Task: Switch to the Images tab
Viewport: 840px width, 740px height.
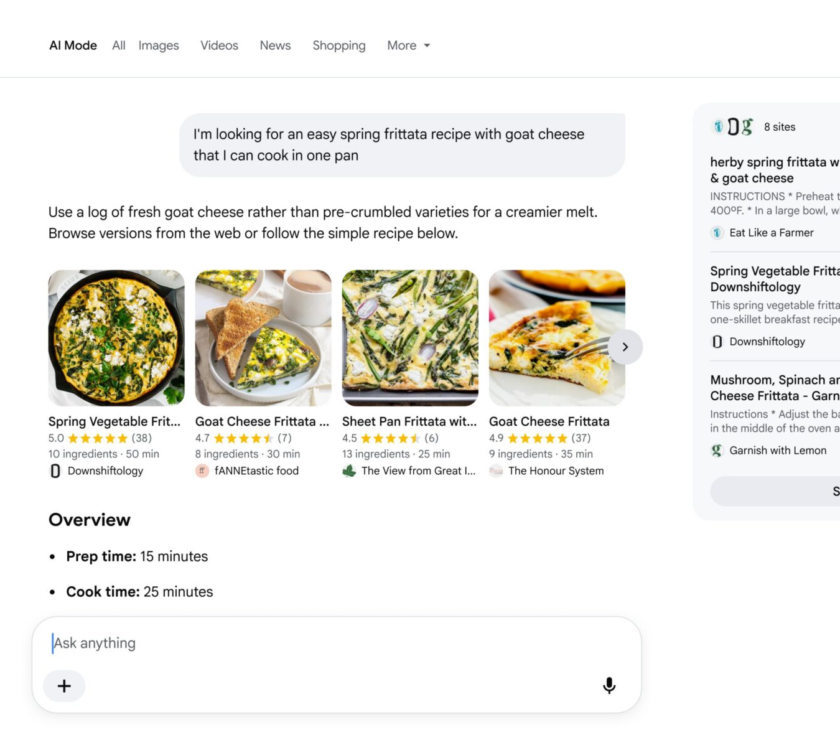Action: click(159, 46)
